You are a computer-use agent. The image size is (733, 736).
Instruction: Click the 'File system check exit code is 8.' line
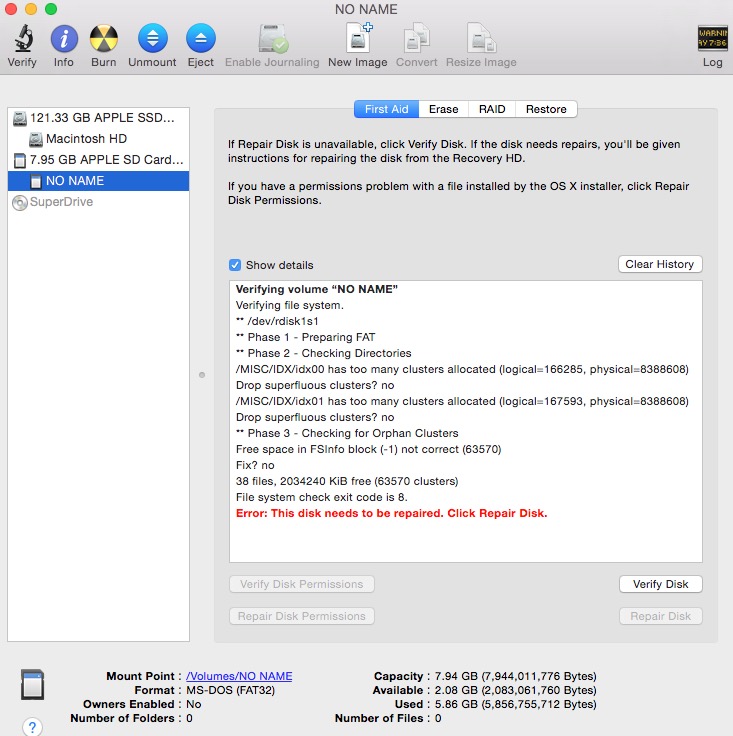[321, 498]
